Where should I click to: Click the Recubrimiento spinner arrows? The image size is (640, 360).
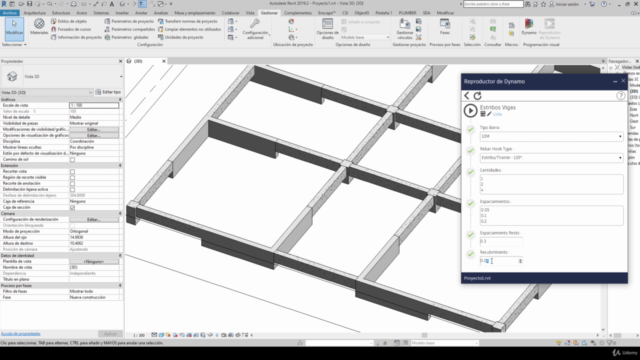tap(520, 261)
